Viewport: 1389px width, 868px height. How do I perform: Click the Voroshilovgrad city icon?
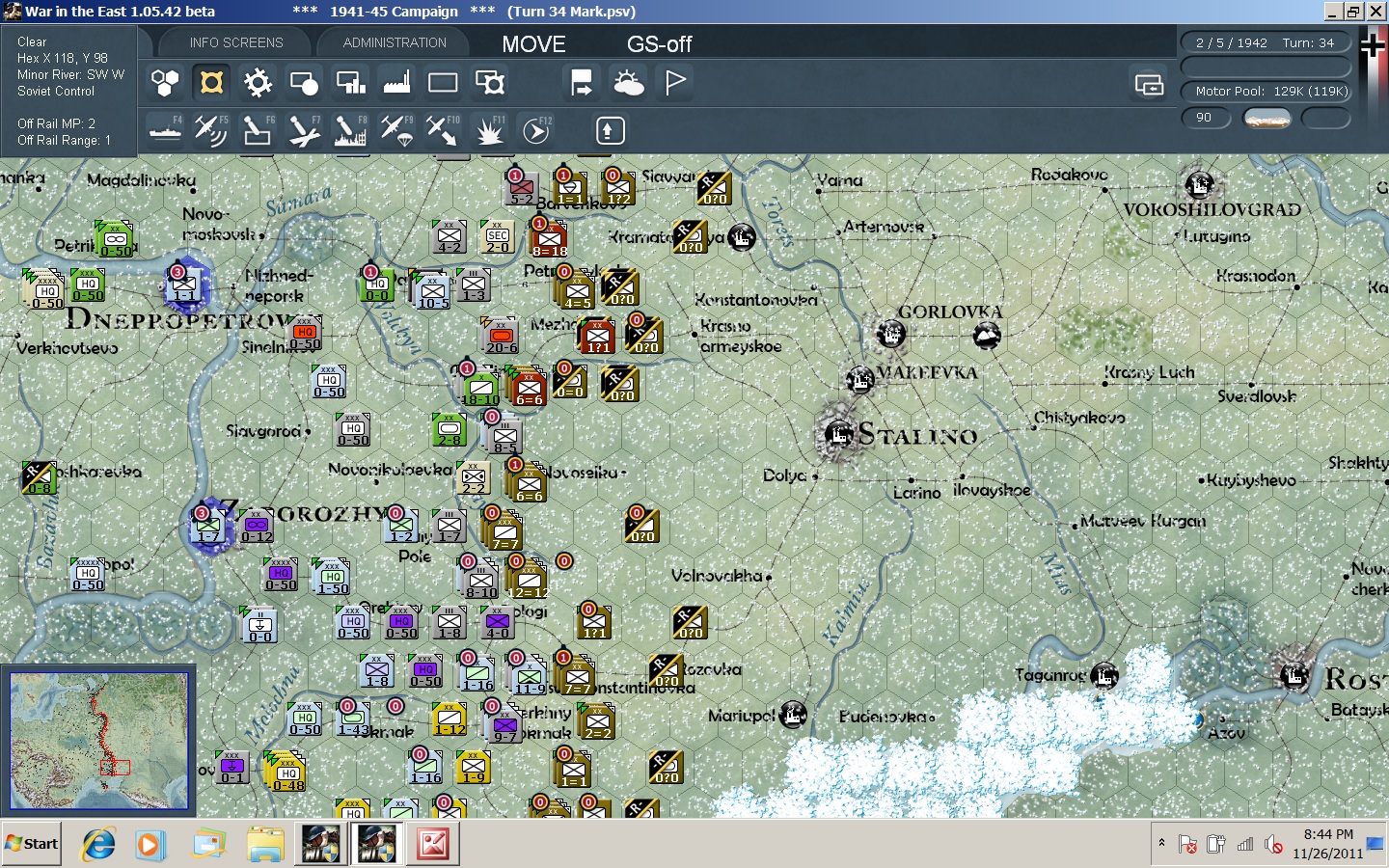(1199, 183)
